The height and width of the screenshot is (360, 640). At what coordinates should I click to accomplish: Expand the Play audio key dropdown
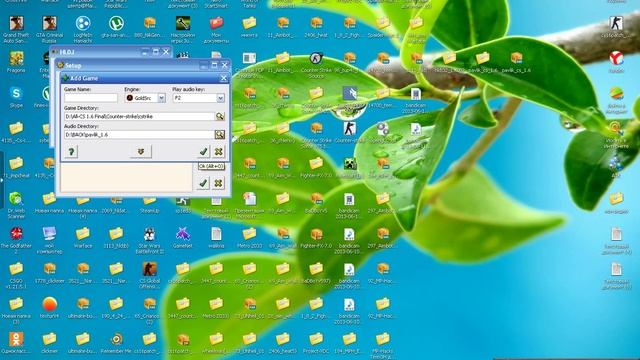click(220, 98)
